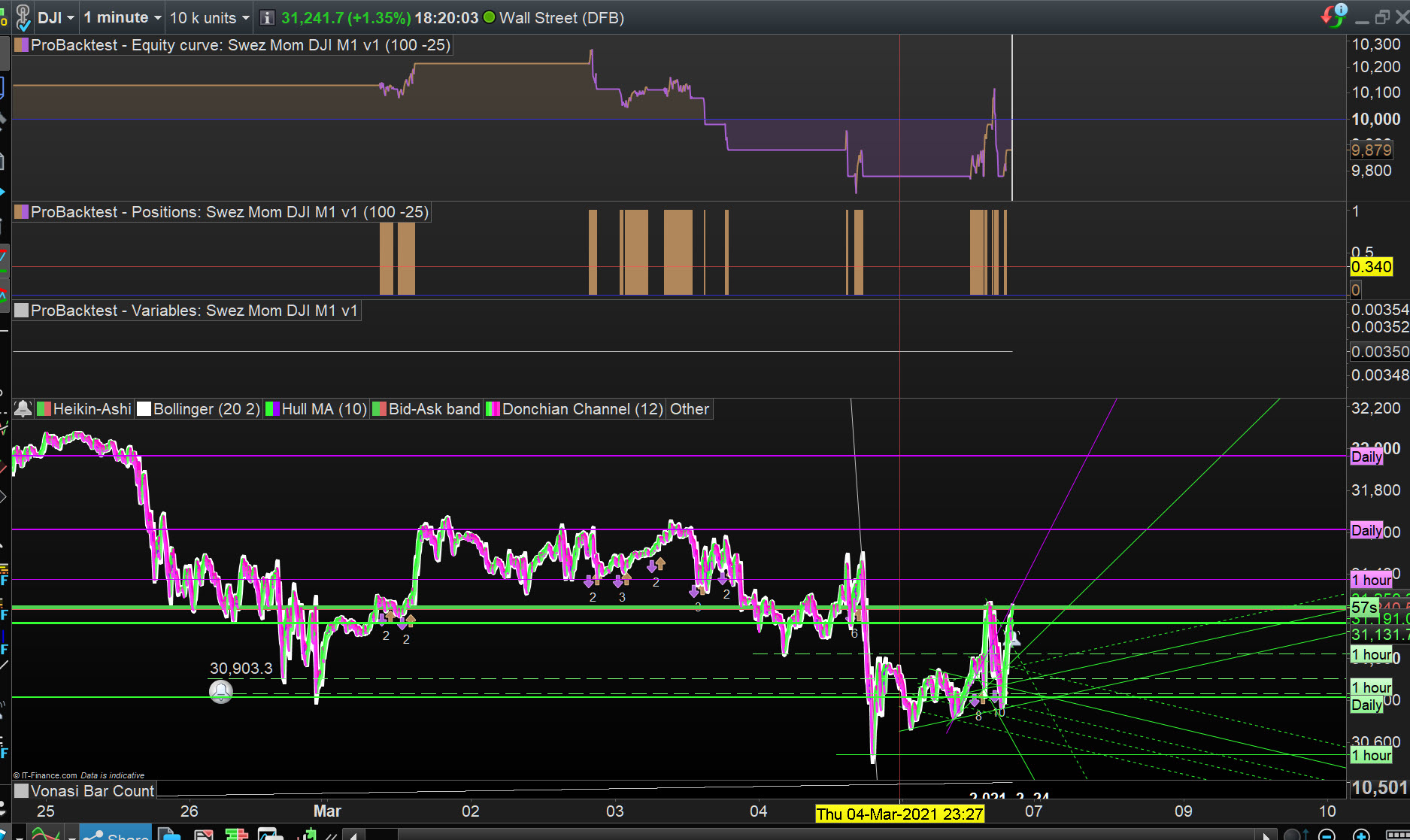Click the chart link chain icon
1410x840 pixels.
coord(23,17)
